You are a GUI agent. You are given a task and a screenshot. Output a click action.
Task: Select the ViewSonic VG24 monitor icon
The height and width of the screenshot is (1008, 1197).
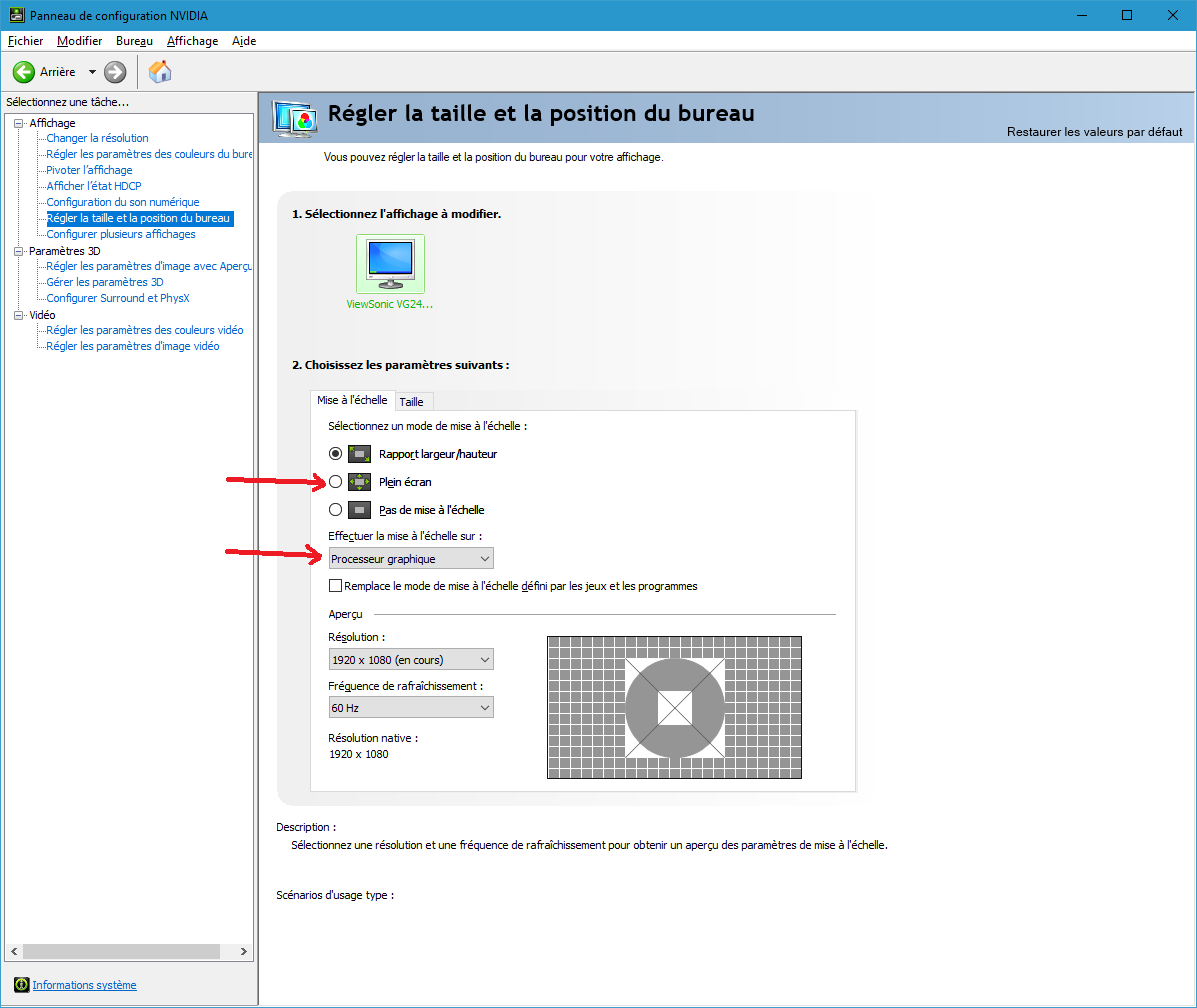390,263
